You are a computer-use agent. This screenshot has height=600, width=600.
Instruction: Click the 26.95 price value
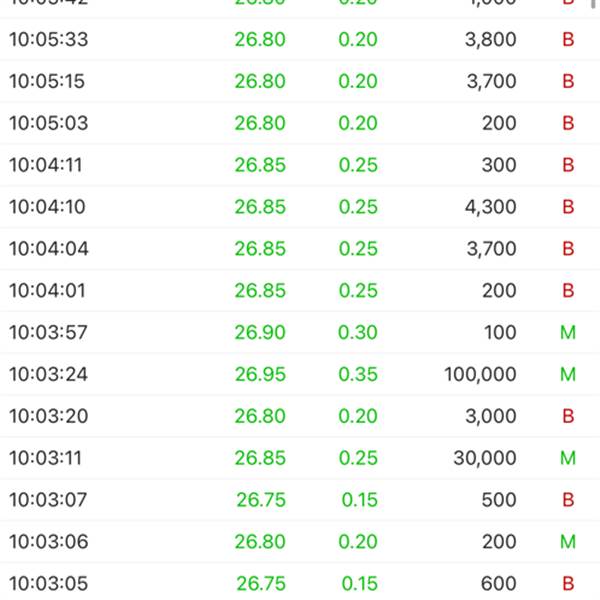[x=260, y=374]
